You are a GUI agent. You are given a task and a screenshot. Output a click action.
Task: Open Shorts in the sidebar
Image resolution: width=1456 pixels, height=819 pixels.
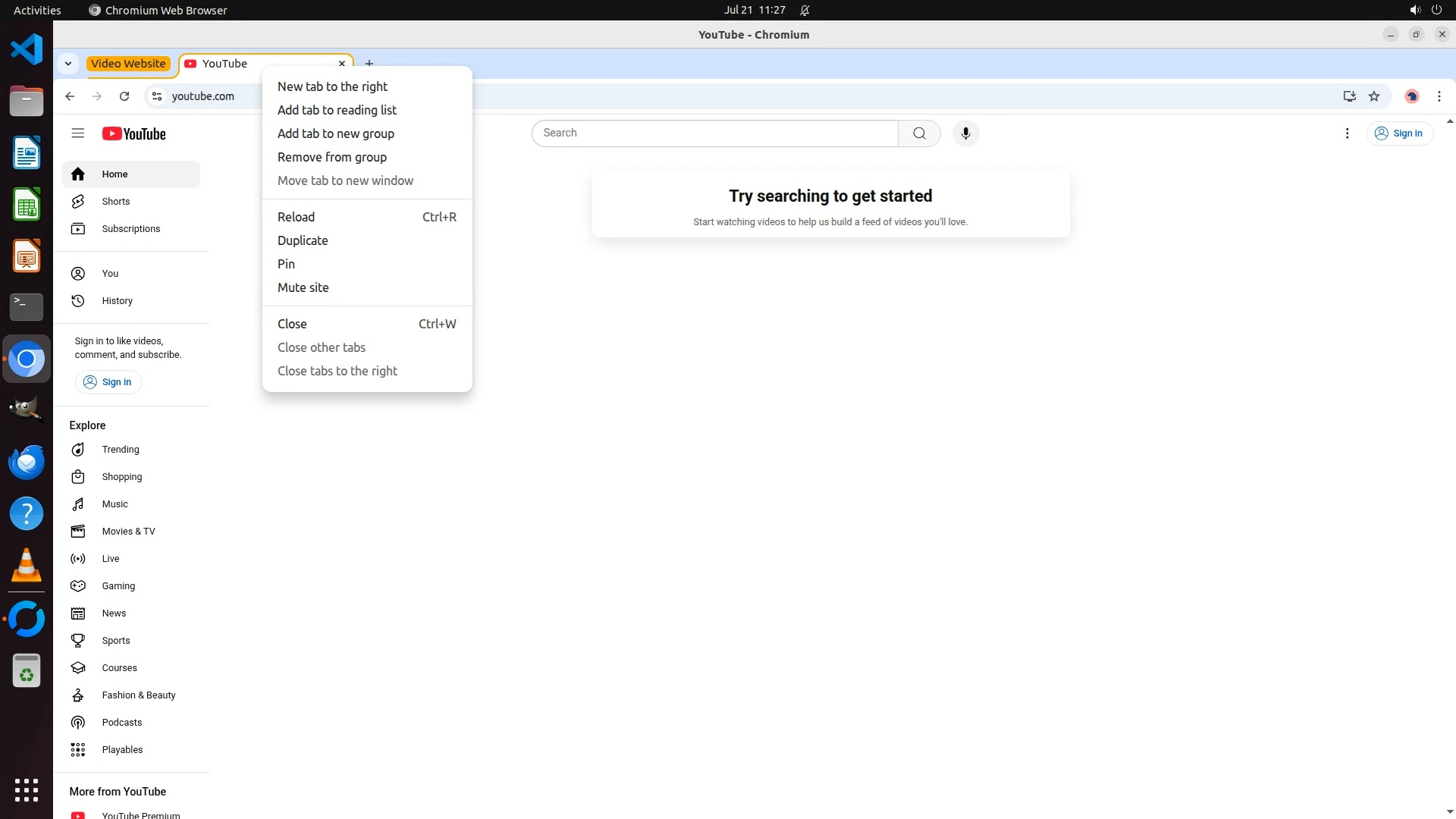tap(115, 202)
